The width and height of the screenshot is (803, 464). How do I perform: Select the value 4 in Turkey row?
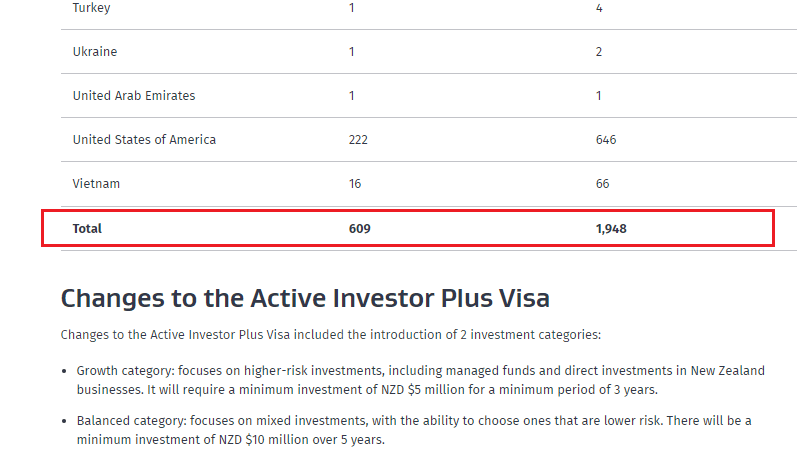click(x=599, y=8)
